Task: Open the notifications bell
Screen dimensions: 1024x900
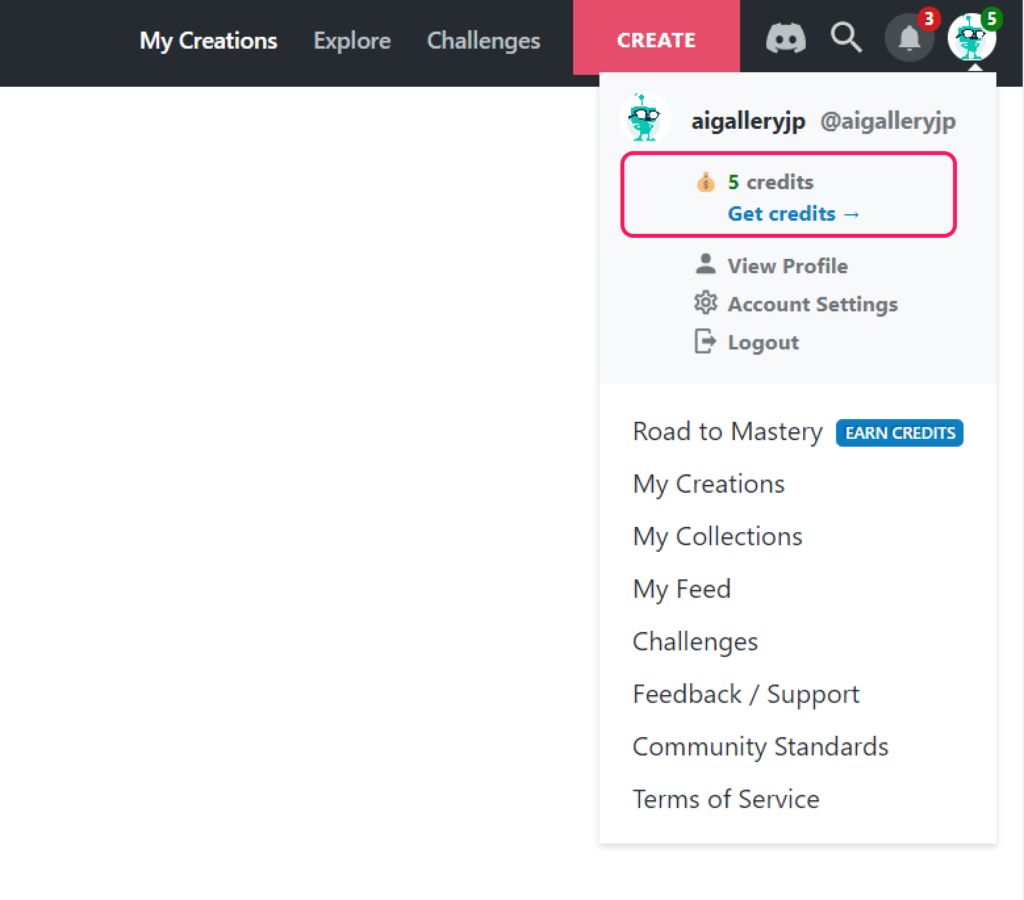Action: [x=909, y=39]
